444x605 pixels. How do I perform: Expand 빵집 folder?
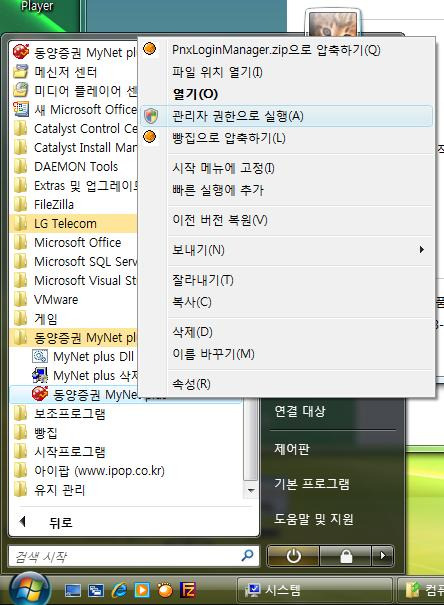coord(127,433)
